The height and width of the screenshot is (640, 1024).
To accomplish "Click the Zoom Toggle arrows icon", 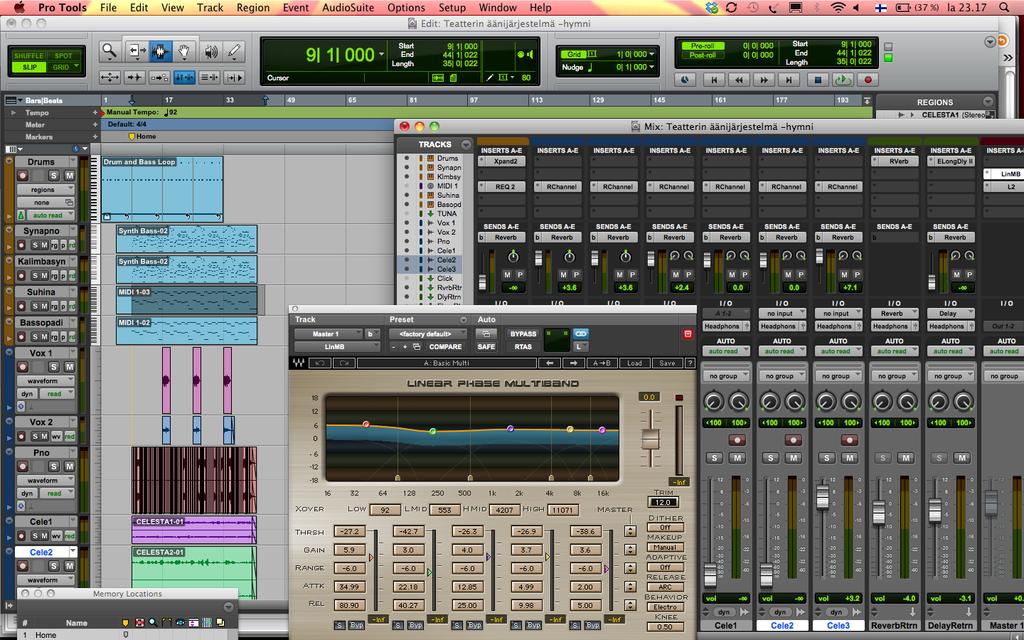I will coord(109,78).
